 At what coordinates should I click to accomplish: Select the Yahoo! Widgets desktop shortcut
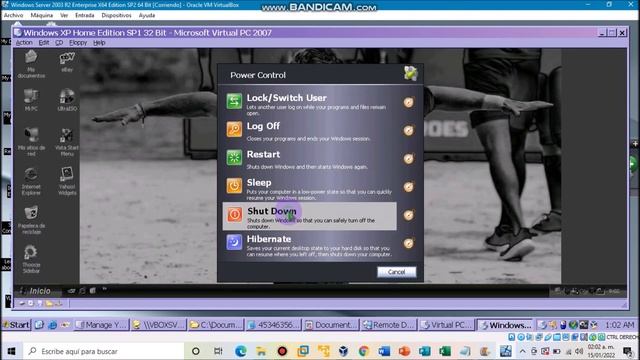point(67,181)
